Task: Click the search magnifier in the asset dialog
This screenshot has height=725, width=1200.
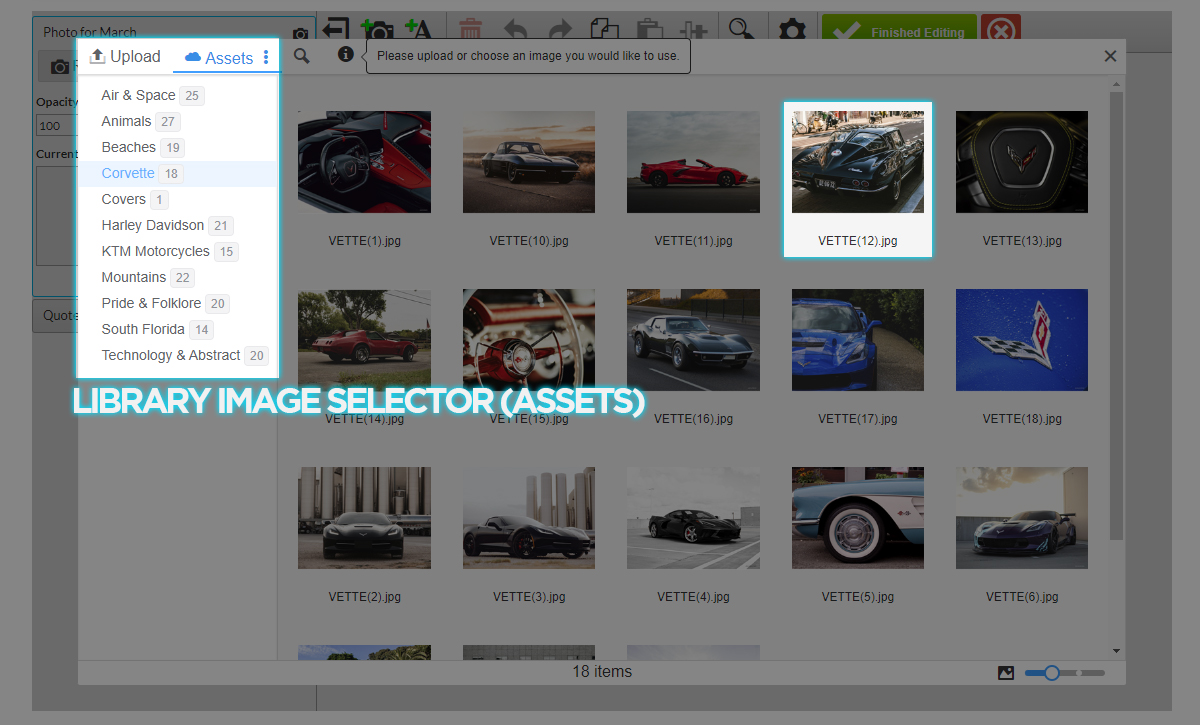Action: click(x=301, y=56)
